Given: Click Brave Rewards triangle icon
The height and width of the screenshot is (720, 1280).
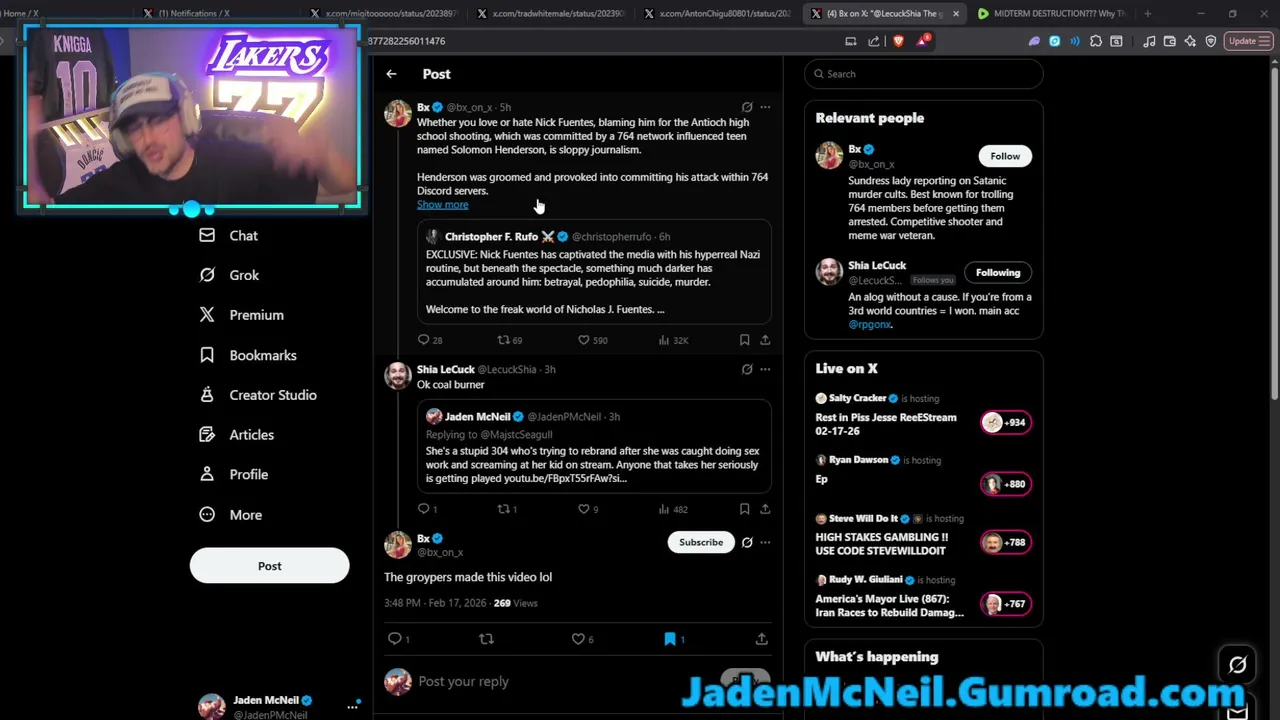Looking at the screenshot, I should pyautogui.click(x=923, y=41).
